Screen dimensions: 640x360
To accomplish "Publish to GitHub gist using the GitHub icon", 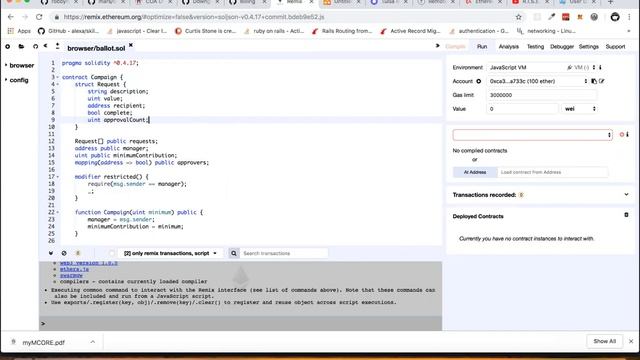I will click(36, 47).
